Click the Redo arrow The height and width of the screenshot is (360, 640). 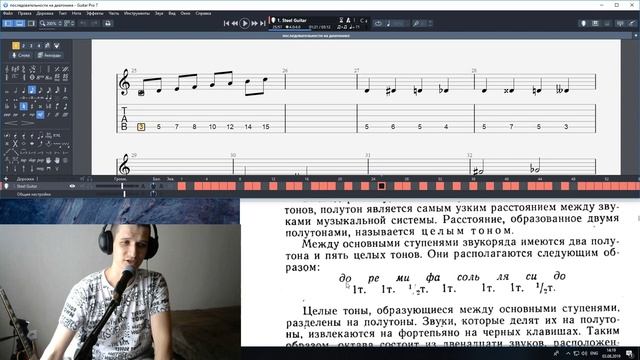pos(94,23)
